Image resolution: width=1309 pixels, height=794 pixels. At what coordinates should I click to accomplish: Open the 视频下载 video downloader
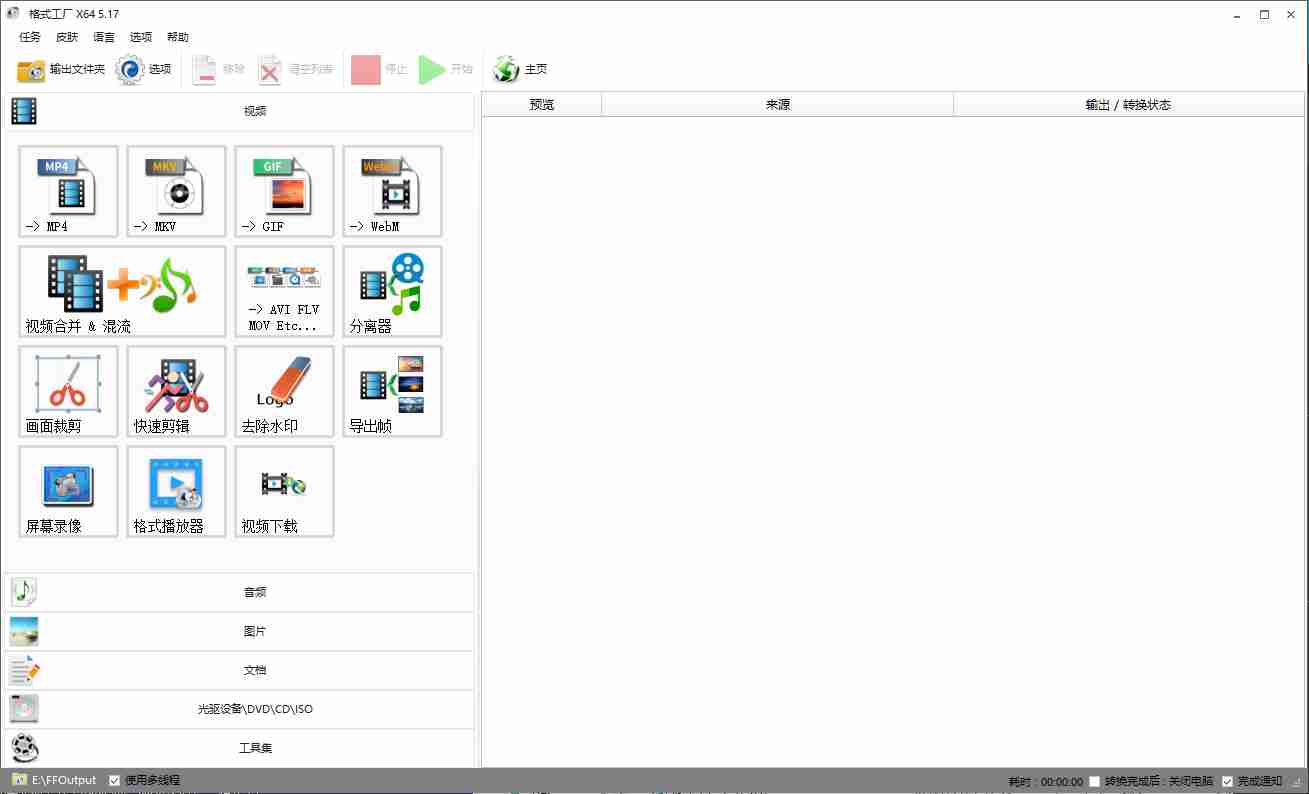[283, 491]
